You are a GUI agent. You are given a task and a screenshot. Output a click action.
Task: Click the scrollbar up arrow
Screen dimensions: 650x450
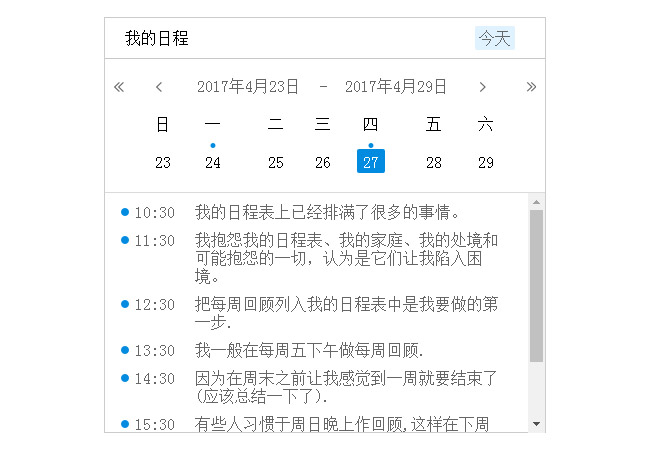click(x=536, y=201)
